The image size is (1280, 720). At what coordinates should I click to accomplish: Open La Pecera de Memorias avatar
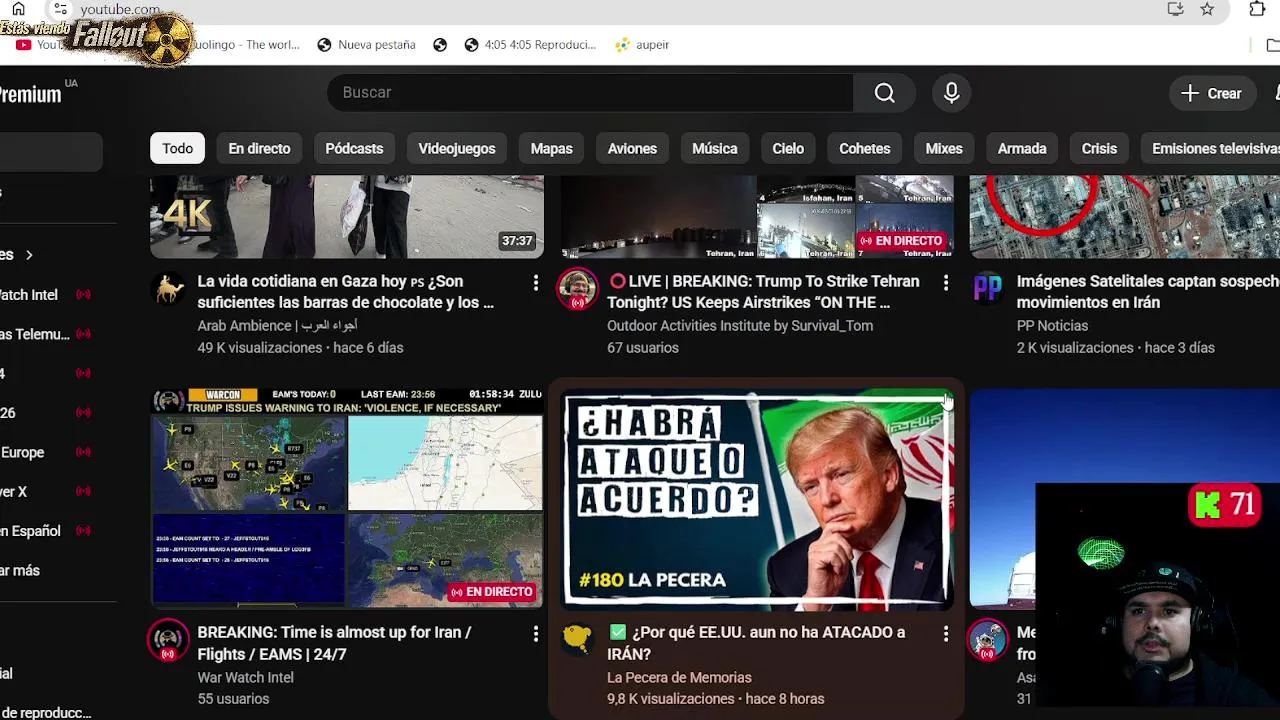click(x=577, y=640)
